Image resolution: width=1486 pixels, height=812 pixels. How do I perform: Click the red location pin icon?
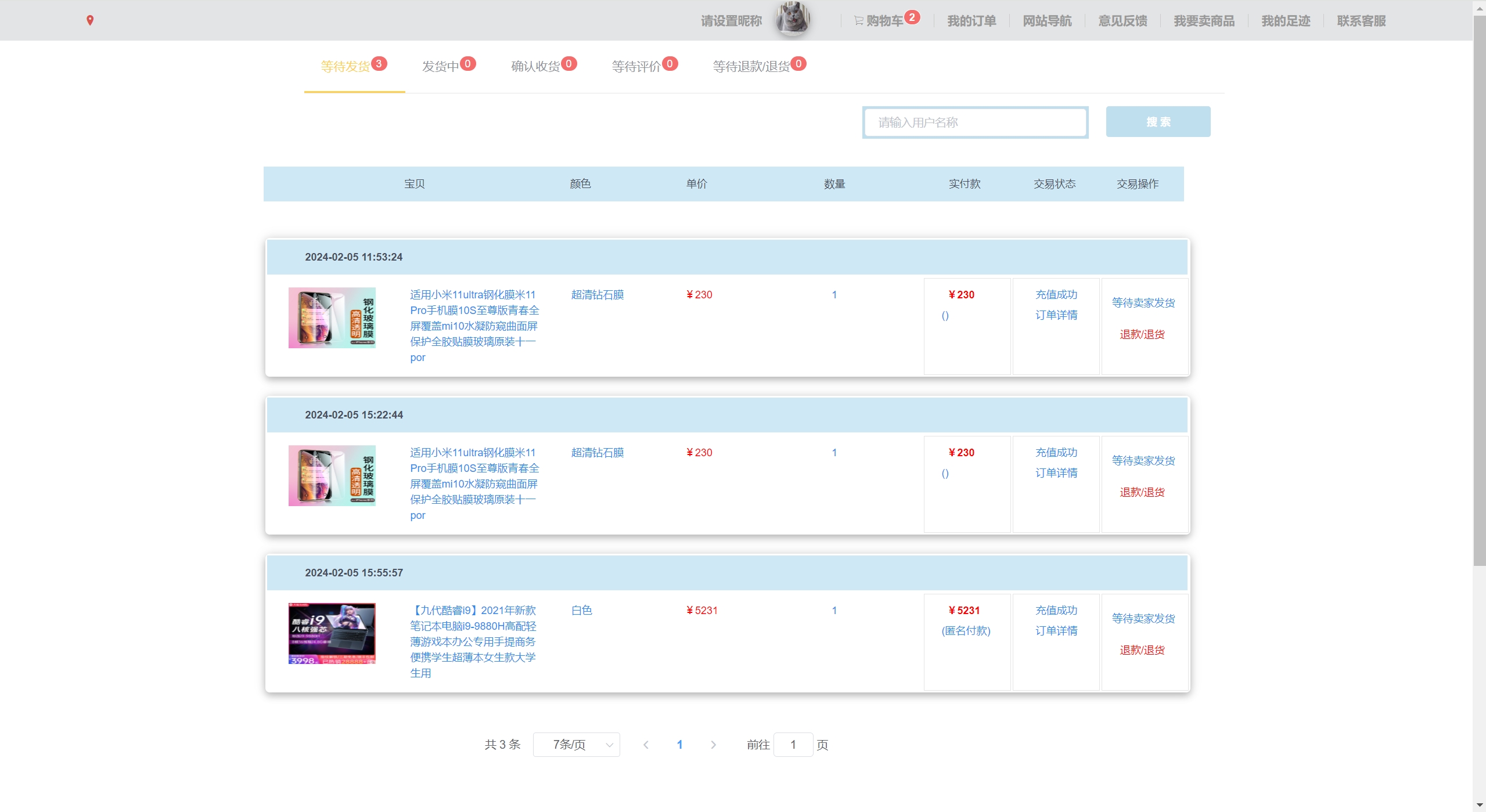tap(90, 20)
